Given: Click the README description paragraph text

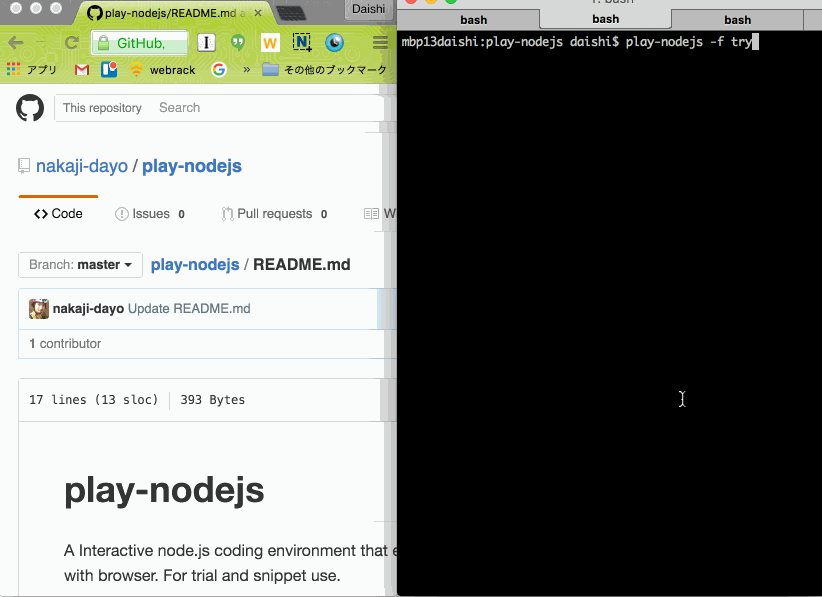Looking at the screenshot, I should click(231, 563).
